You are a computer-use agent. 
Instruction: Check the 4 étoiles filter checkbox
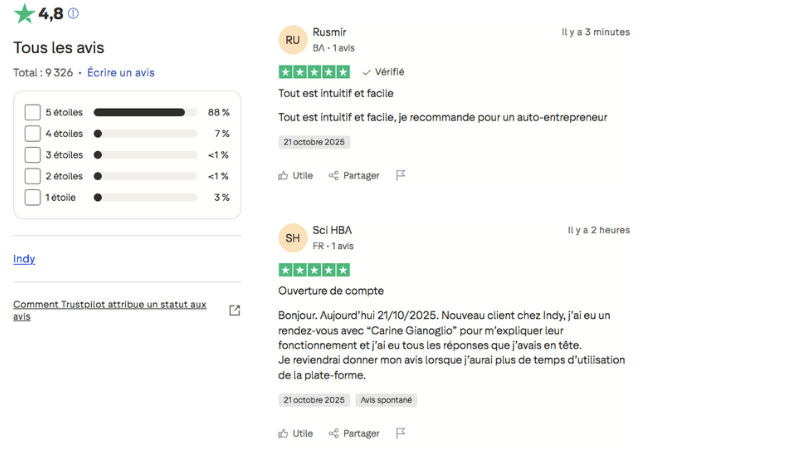(33, 134)
